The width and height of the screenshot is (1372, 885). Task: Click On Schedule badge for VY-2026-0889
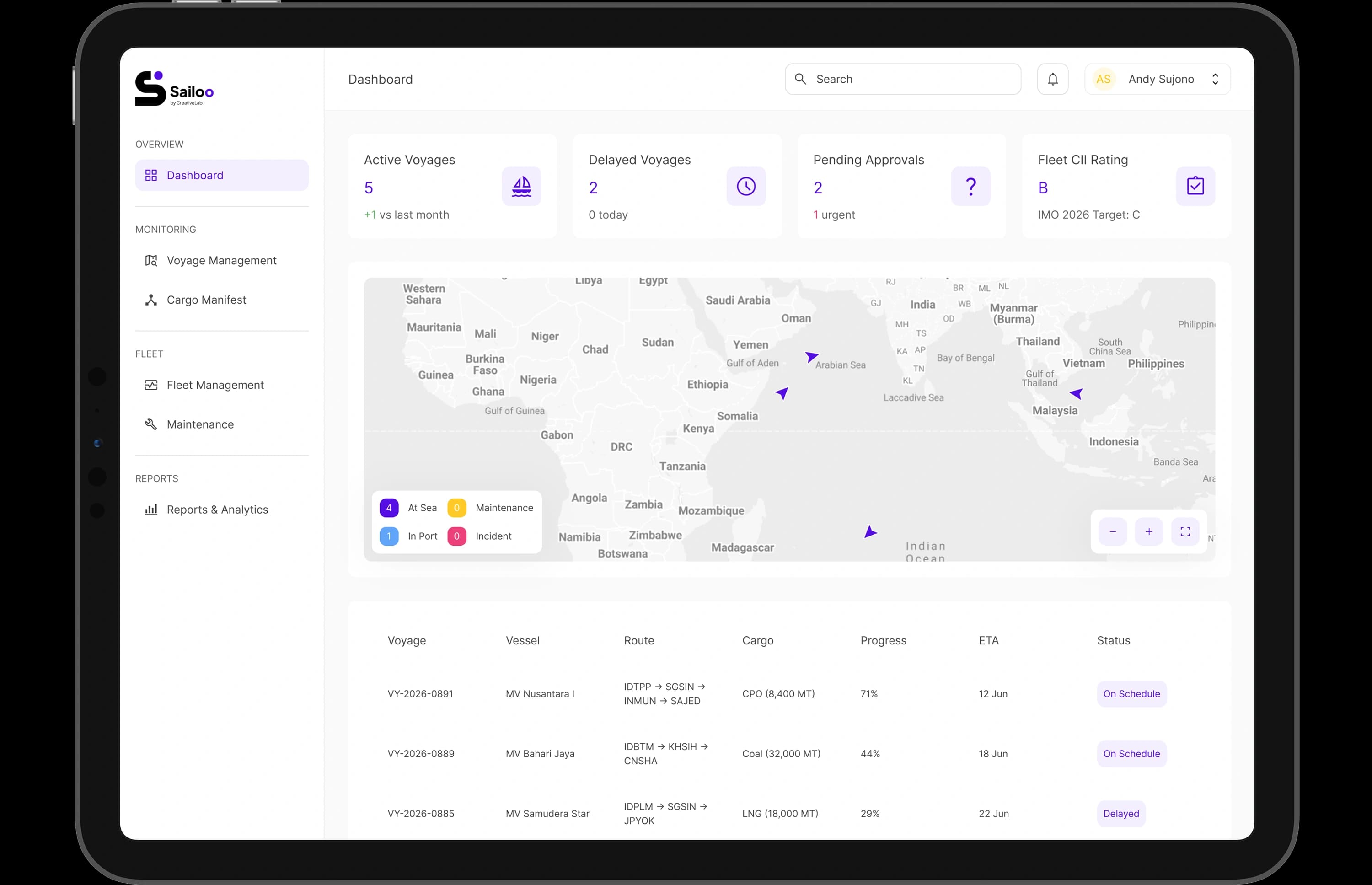1131,753
